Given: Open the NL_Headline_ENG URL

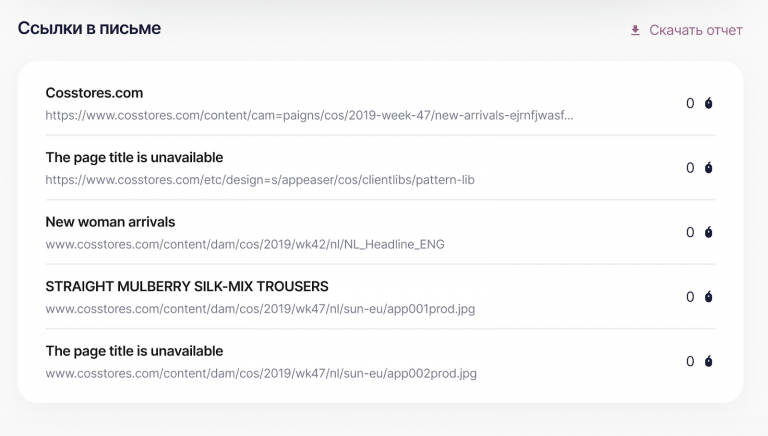Looking at the screenshot, I should coord(245,244).
